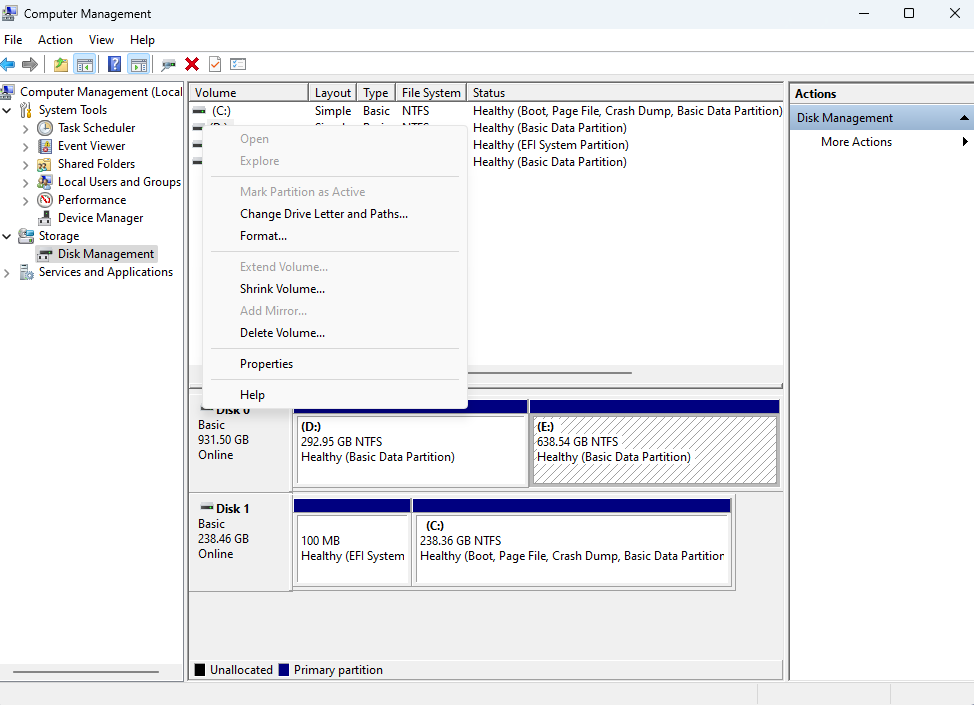The width and height of the screenshot is (974, 705).
Task: Expand the Performance tree node
Action: (x=26, y=199)
